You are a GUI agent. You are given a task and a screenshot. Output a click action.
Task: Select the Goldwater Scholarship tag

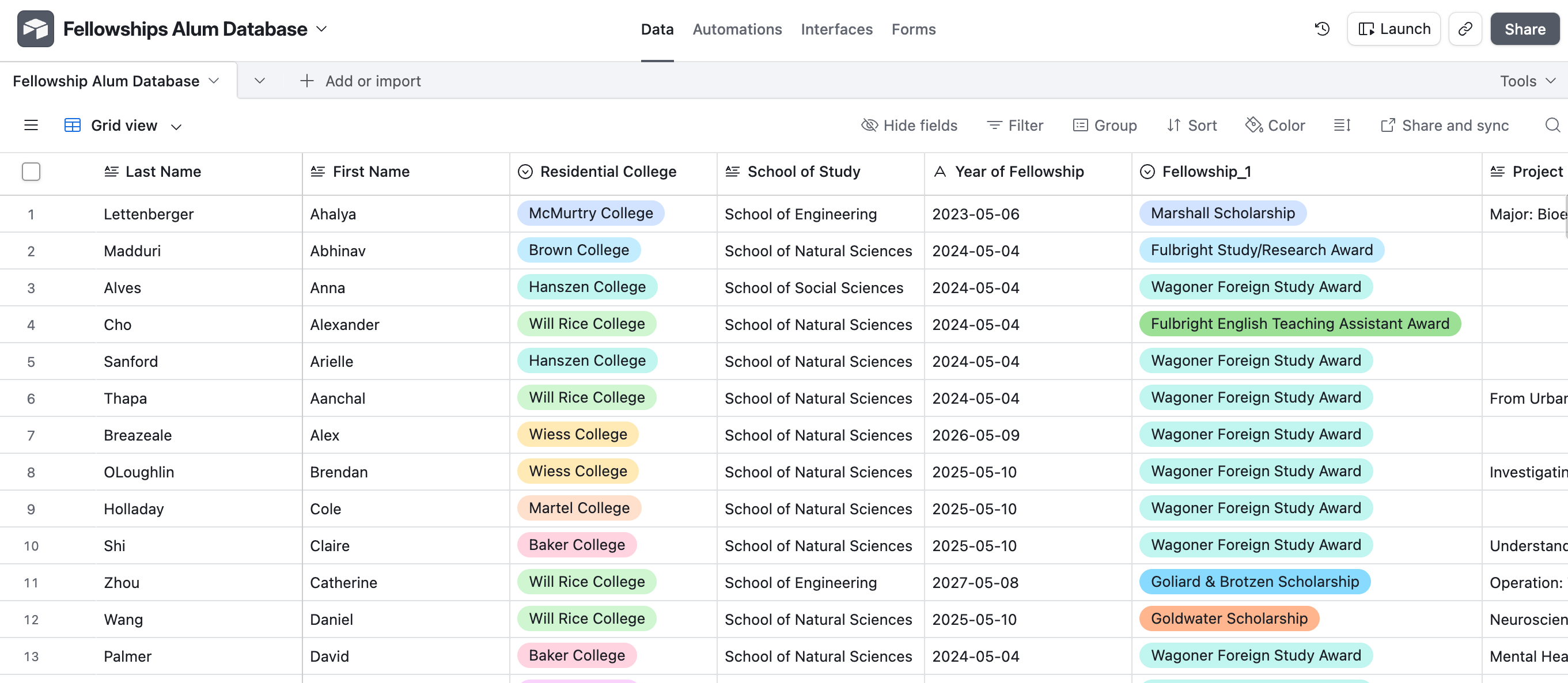(x=1229, y=619)
